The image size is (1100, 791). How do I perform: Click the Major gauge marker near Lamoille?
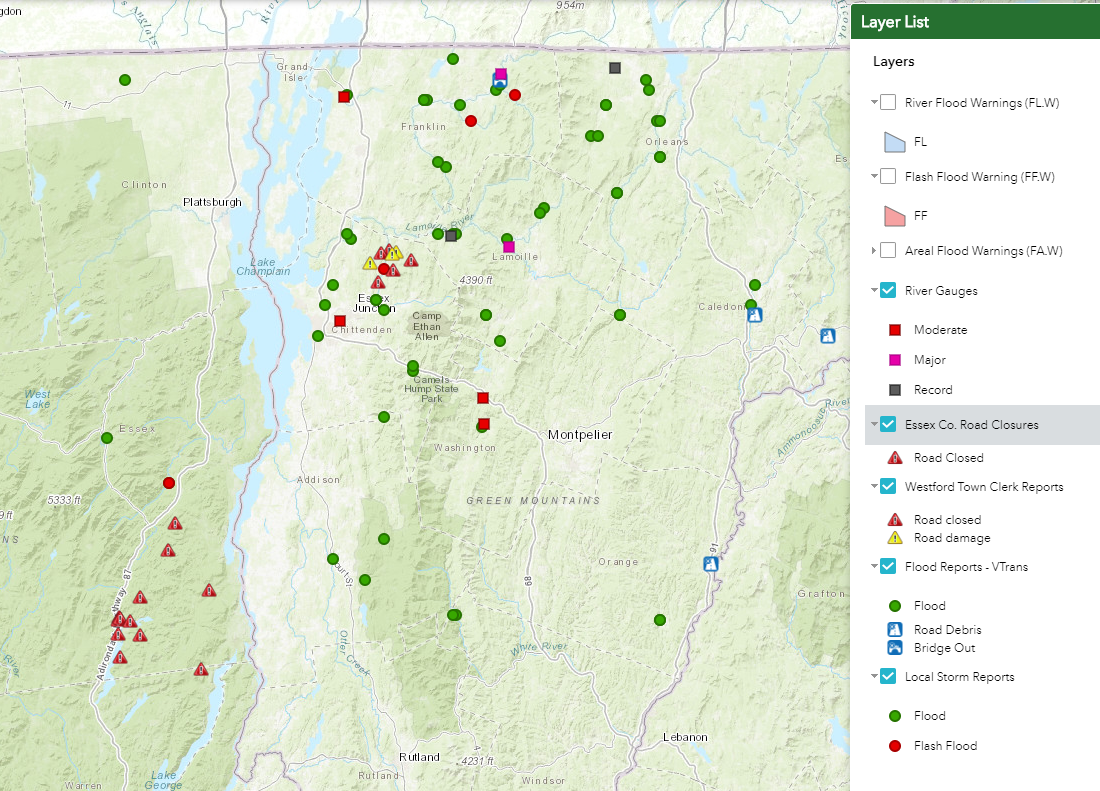coord(509,247)
